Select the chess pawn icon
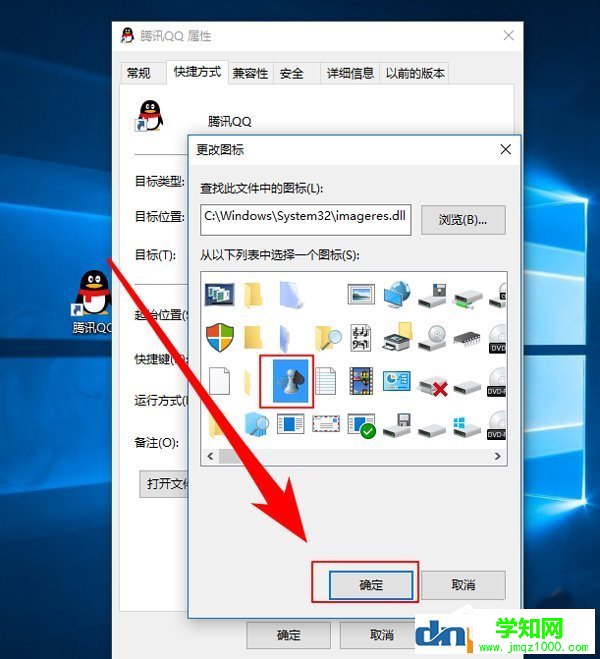The width and height of the screenshot is (600, 659). (x=290, y=381)
